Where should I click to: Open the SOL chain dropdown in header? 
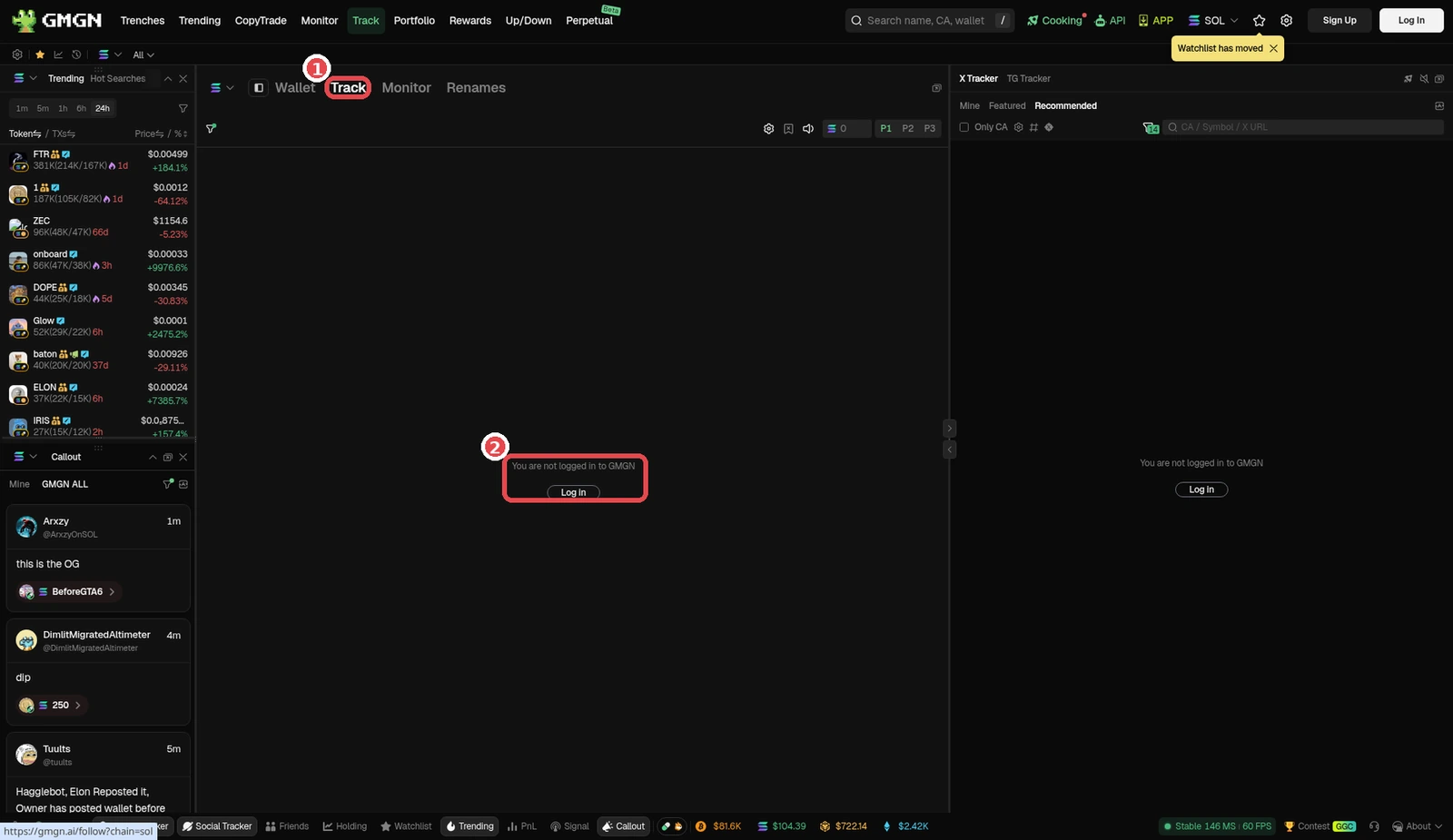point(1213,20)
